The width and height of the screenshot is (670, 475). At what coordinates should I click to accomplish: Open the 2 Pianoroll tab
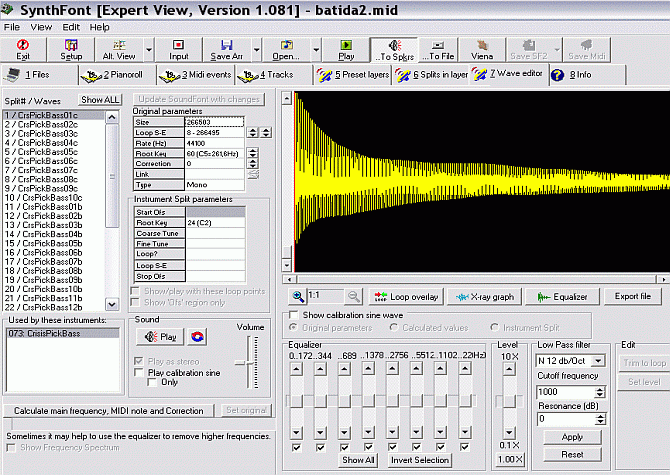click(118, 75)
